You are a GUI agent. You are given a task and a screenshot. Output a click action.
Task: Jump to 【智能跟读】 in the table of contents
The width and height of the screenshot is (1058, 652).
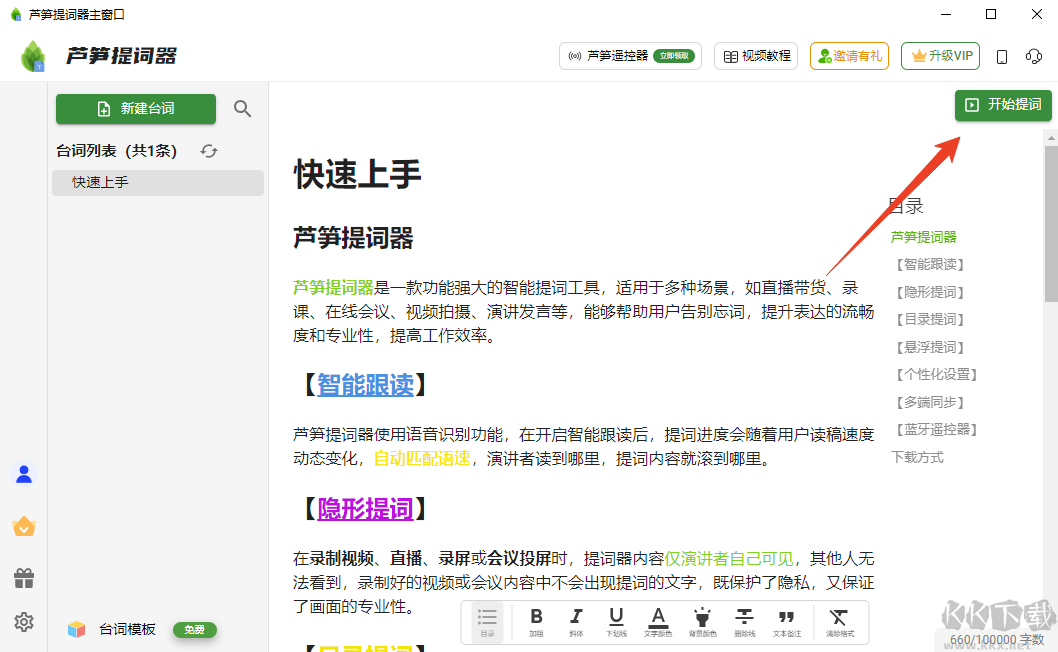[930, 265]
